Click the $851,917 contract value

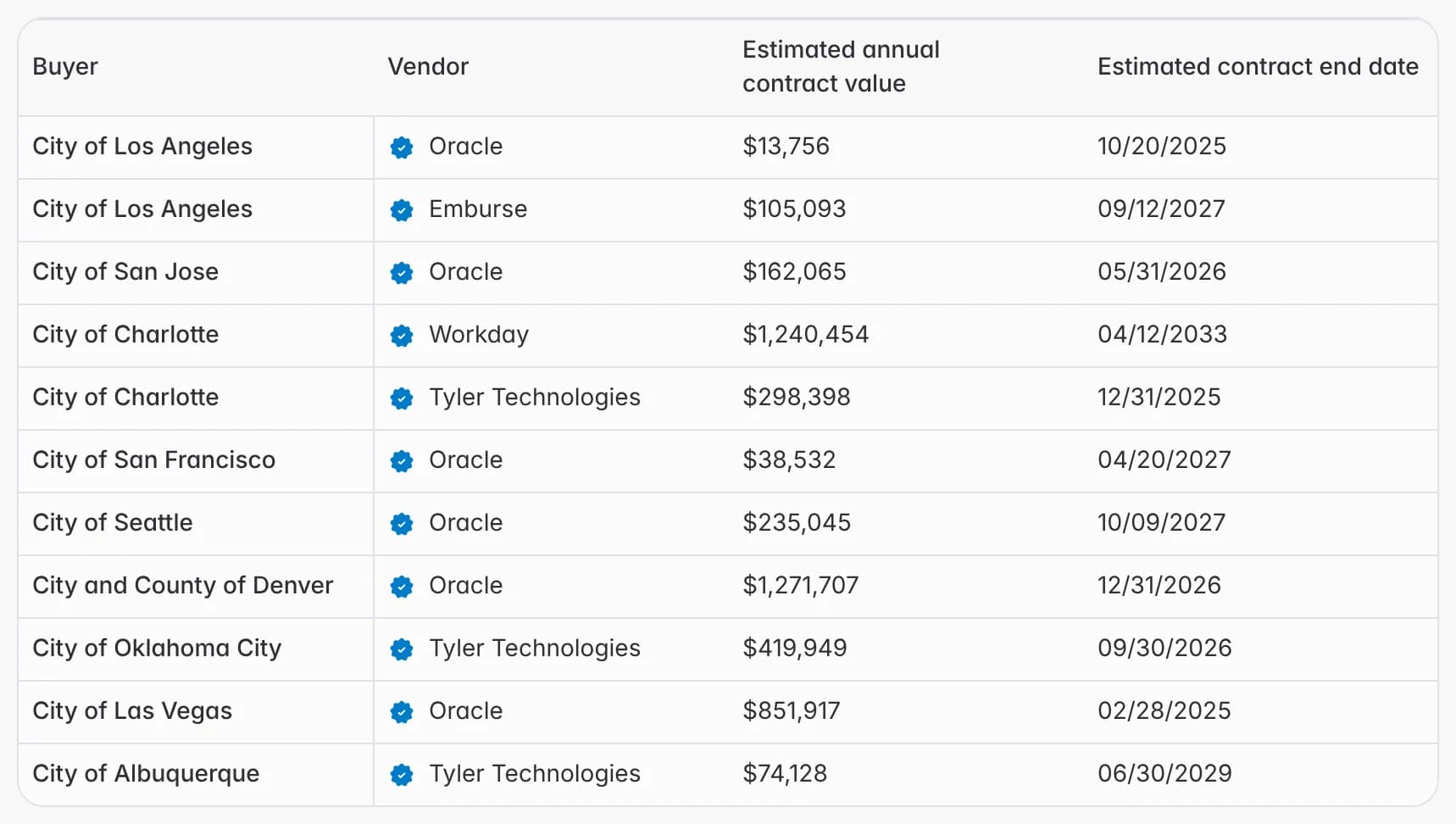[x=791, y=710]
